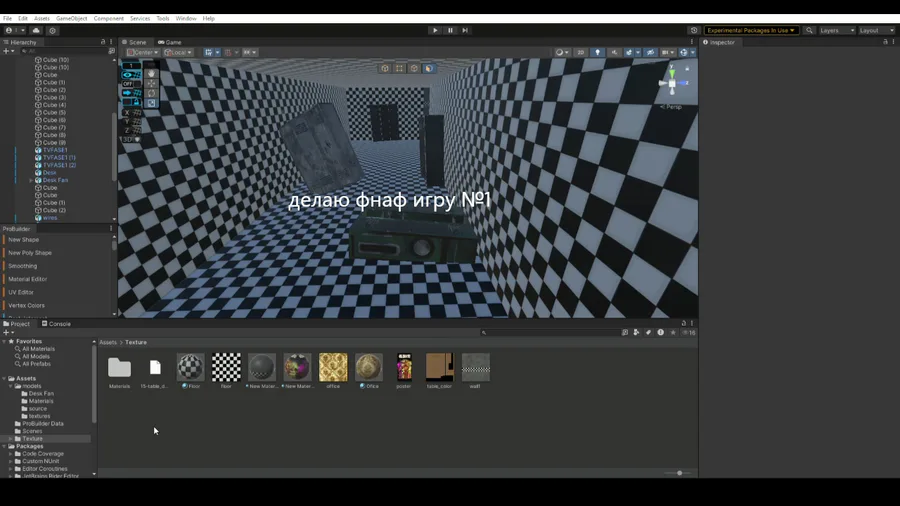
Task: Click ProBuilder vertex selection mode icon
Action: pyautogui.click(x=399, y=68)
